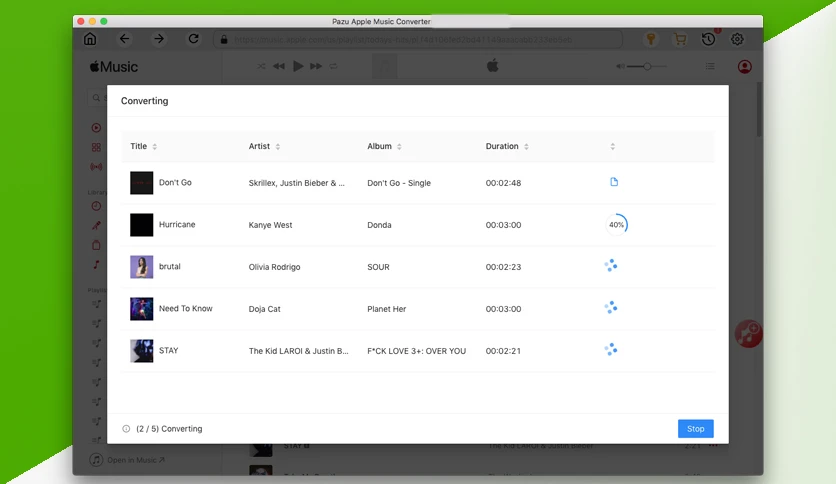Skip to next track
The image size is (836, 484).
(316, 67)
